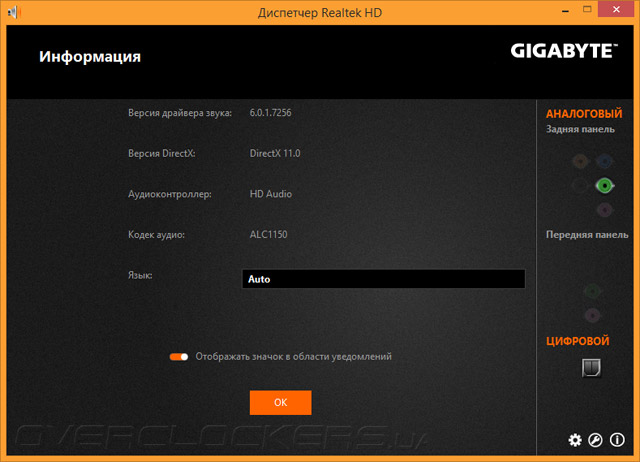Click the АНАЛОГОВЫЙ section heading
Image resolution: width=640 pixels, height=462 pixels.
coord(584,113)
